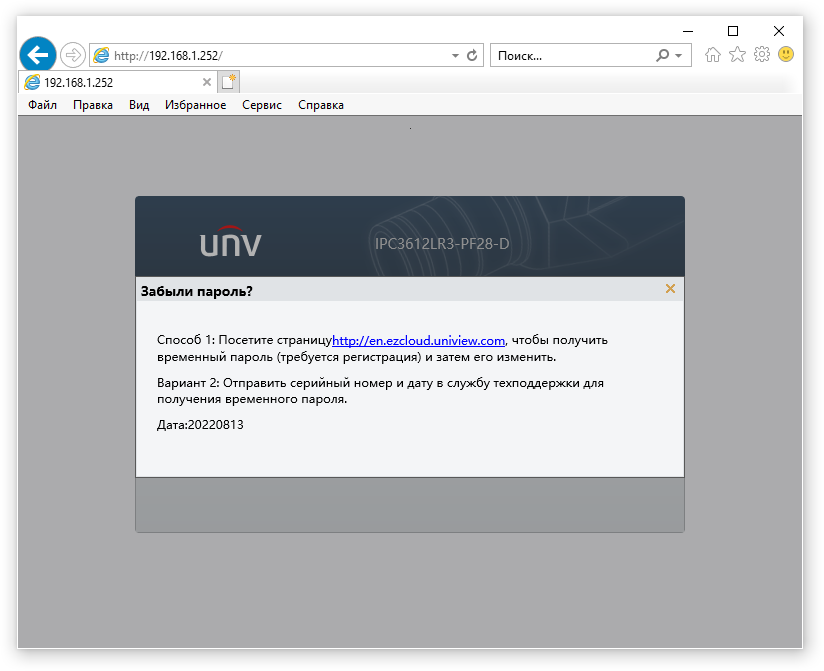Open a new tab button
The height and width of the screenshot is (671, 824).
pyautogui.click(x=229, y=82)
